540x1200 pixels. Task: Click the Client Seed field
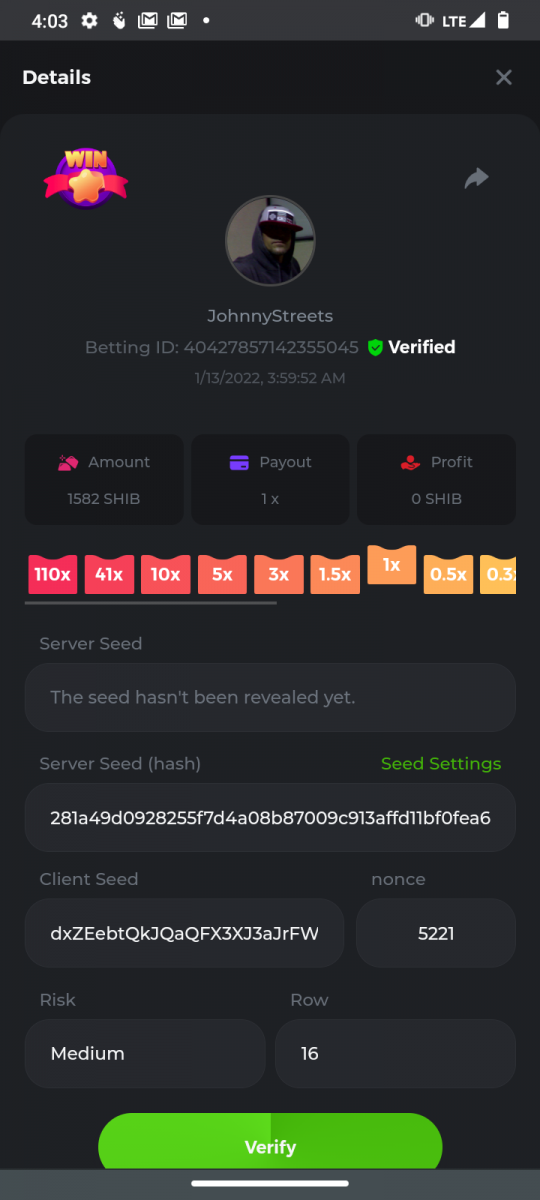(185, 933)
